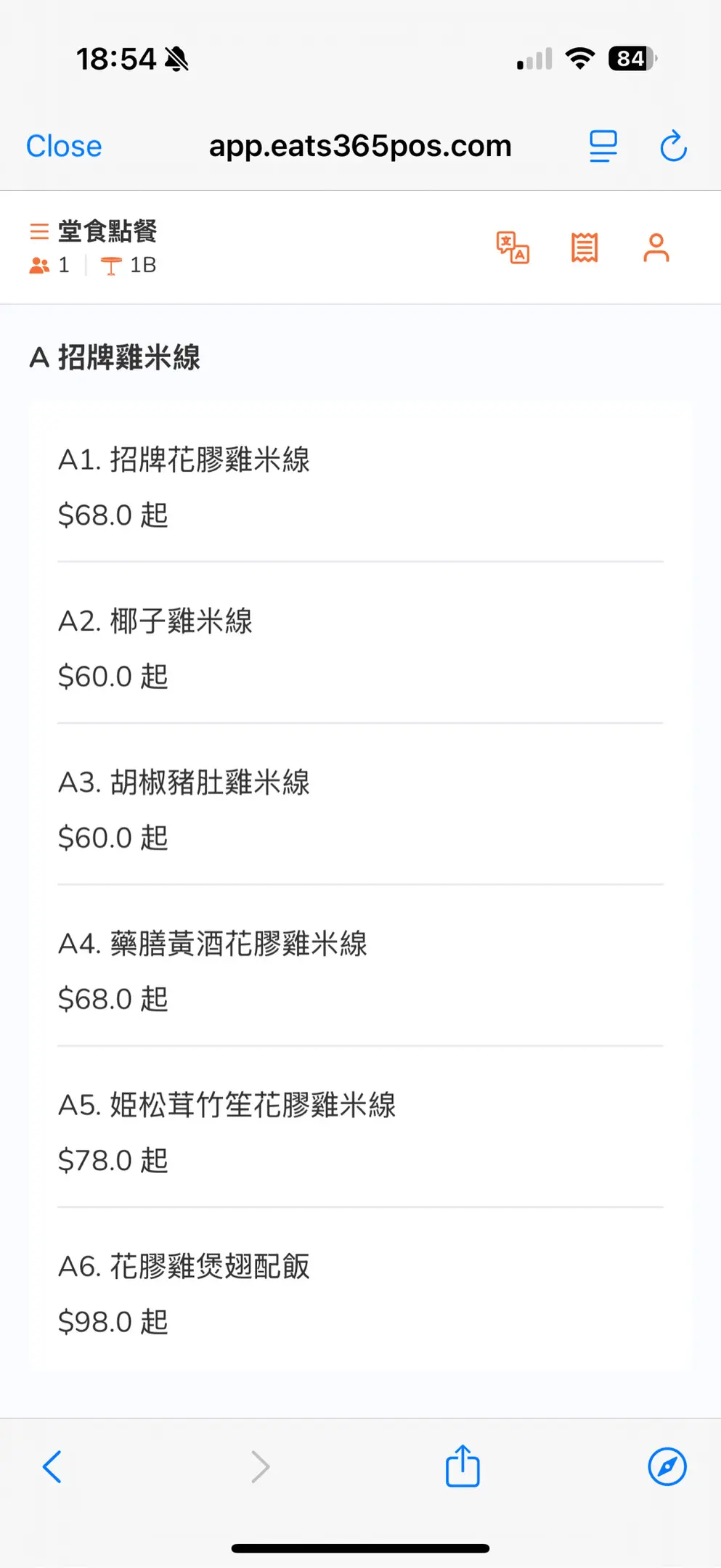The width and height of the screenshot is (721, 1568).
Task: Pick A5. 姬松茸竹笙花膠雞米線
Action: click(x=360, y=1131)
